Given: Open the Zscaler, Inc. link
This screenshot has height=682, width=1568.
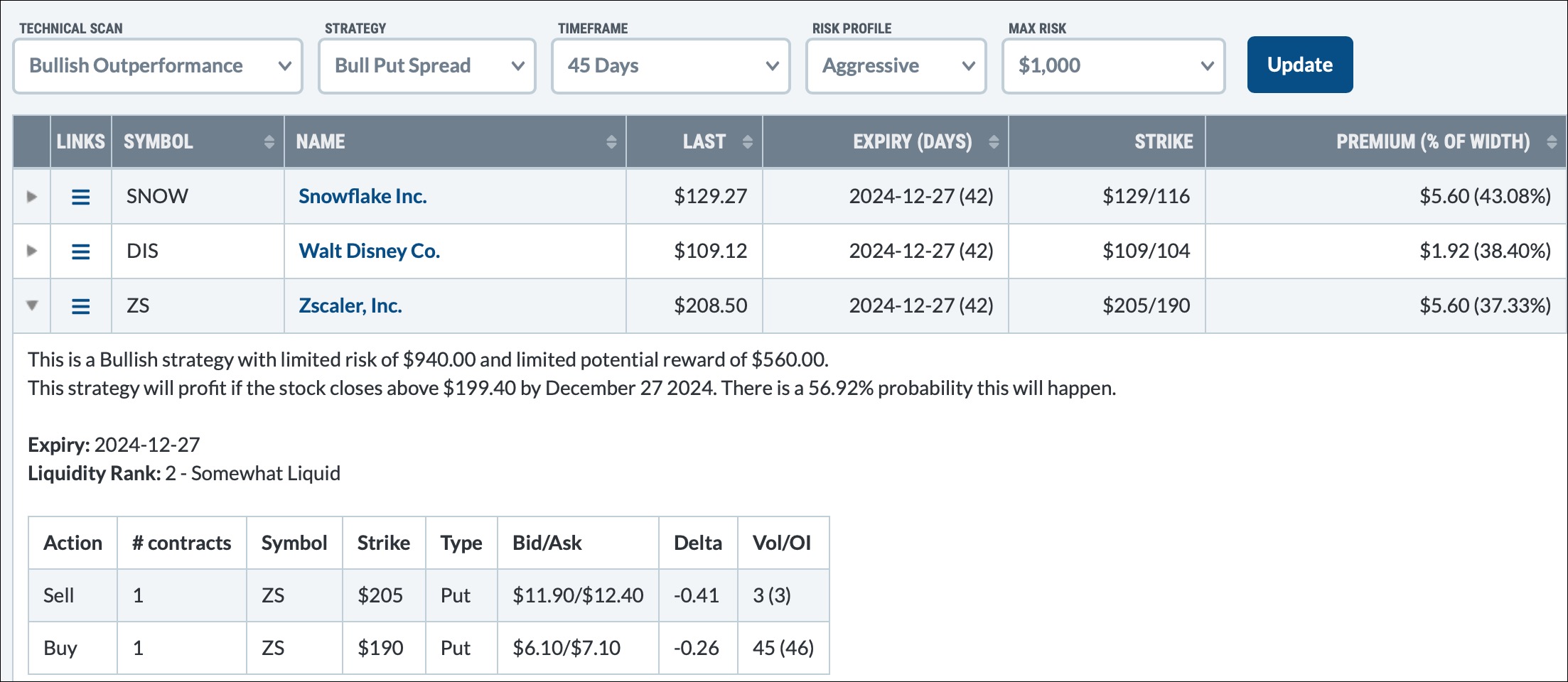Looking at the screenshot, I should 350,306.
